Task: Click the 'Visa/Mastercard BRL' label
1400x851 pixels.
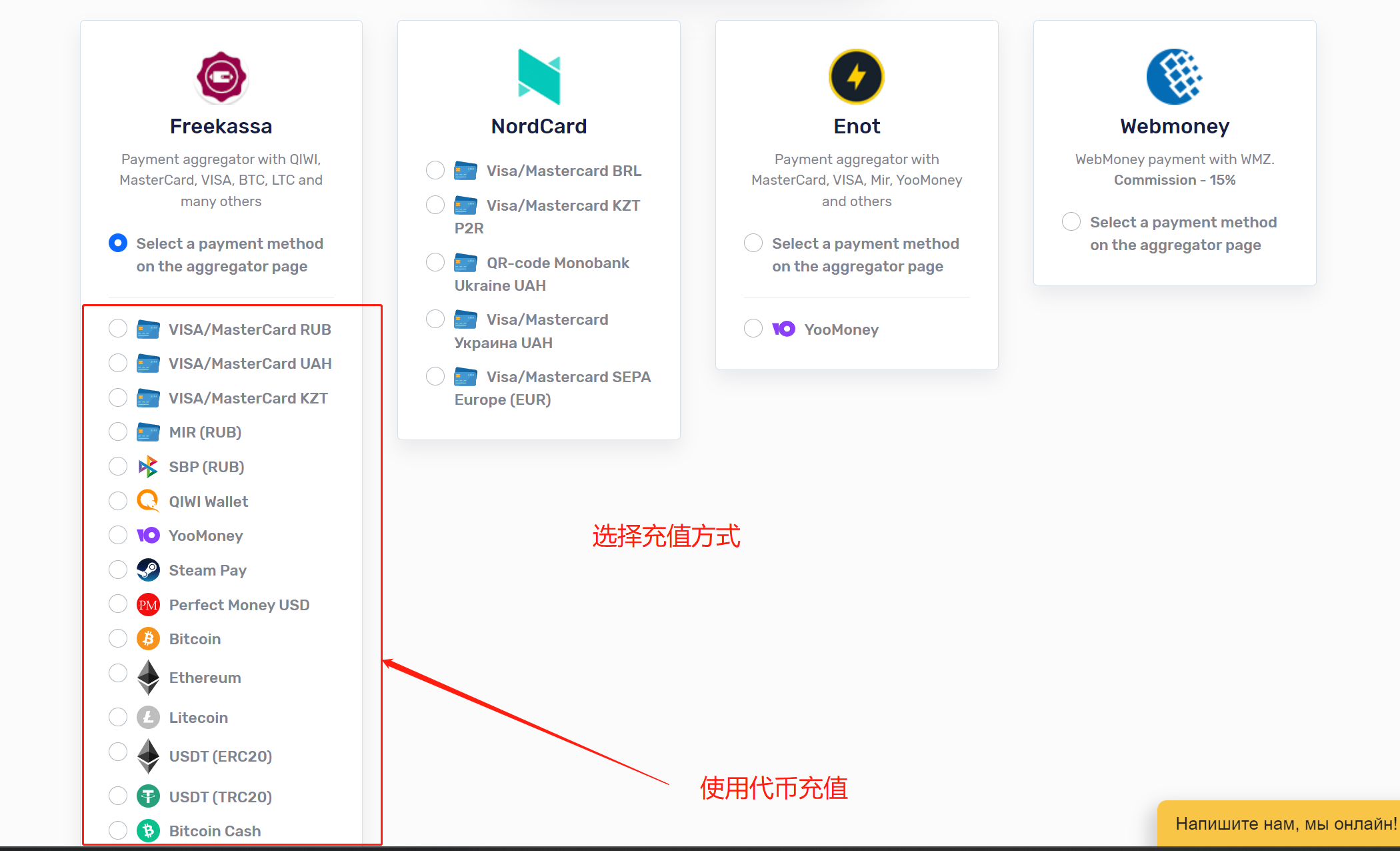Action: coord(564,171)
